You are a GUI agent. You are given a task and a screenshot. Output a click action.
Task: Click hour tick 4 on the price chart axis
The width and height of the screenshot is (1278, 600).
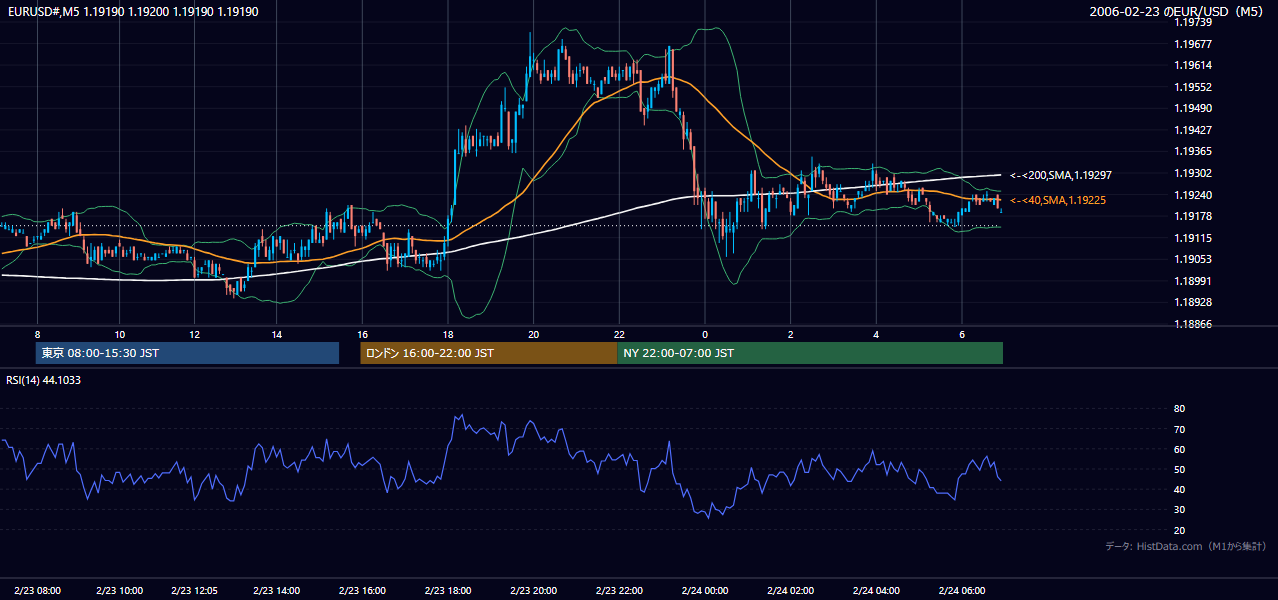point(876,334)
